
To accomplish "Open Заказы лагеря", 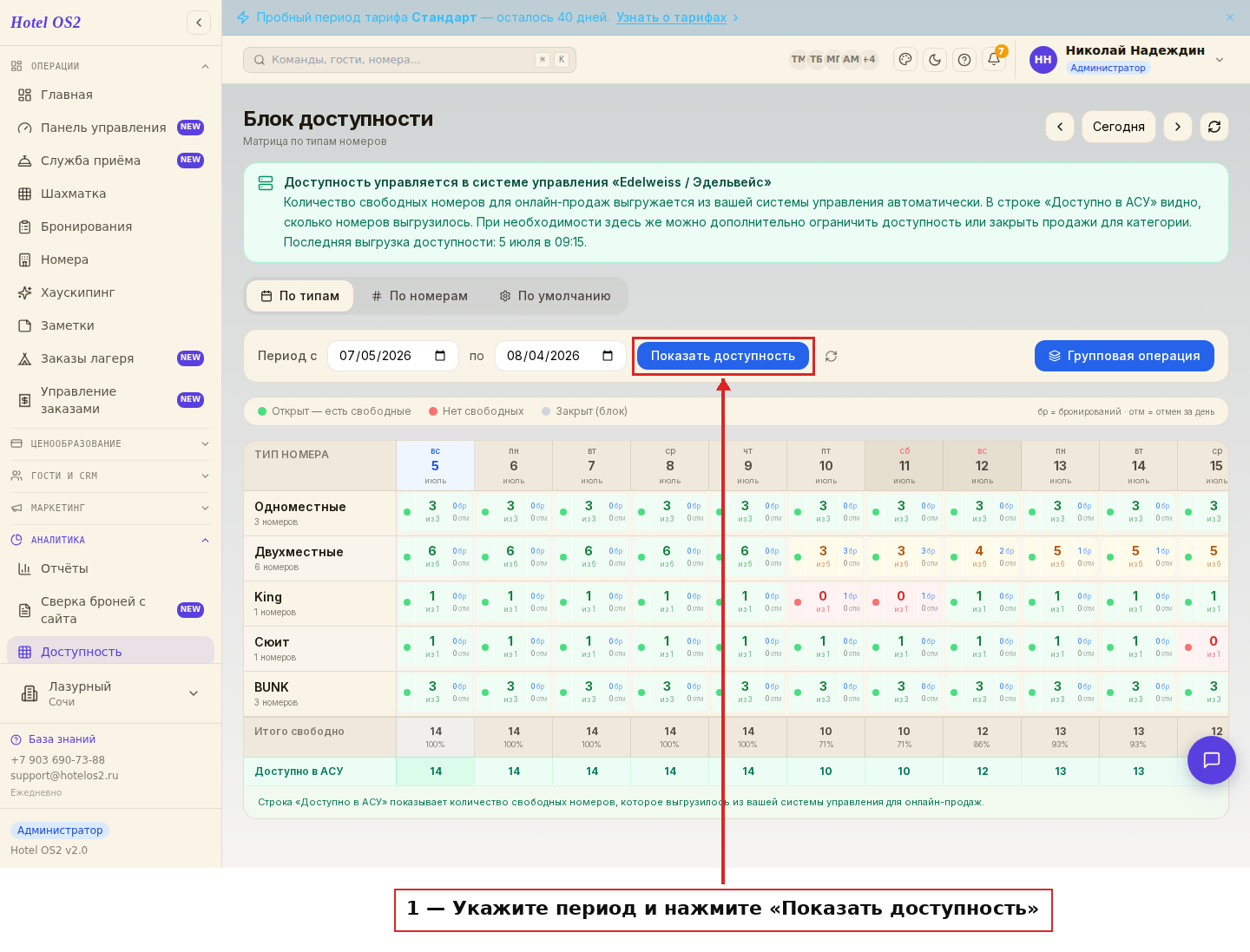I will (x=110, y=358).
